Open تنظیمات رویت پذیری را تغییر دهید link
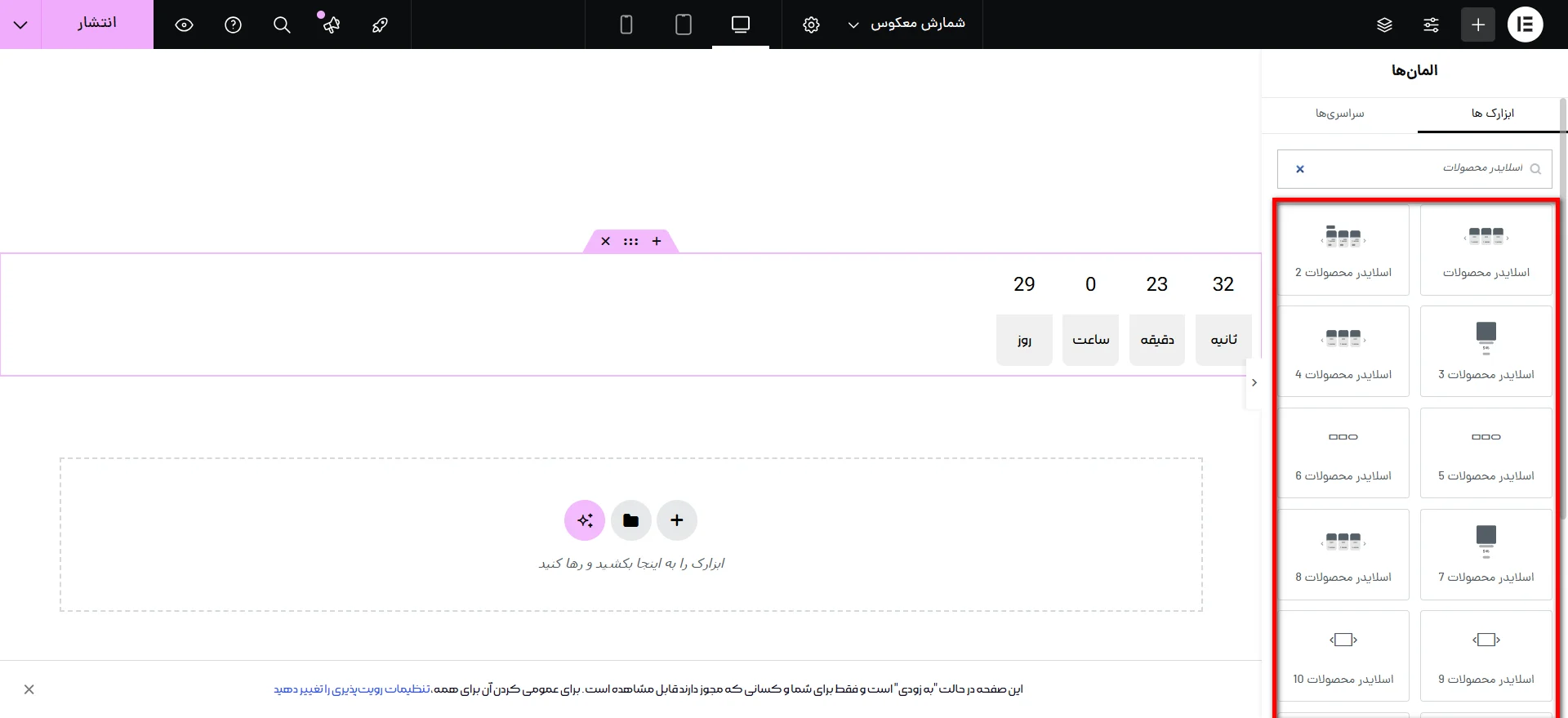The width and height of the screenshot is (1568, 718). 351,689
